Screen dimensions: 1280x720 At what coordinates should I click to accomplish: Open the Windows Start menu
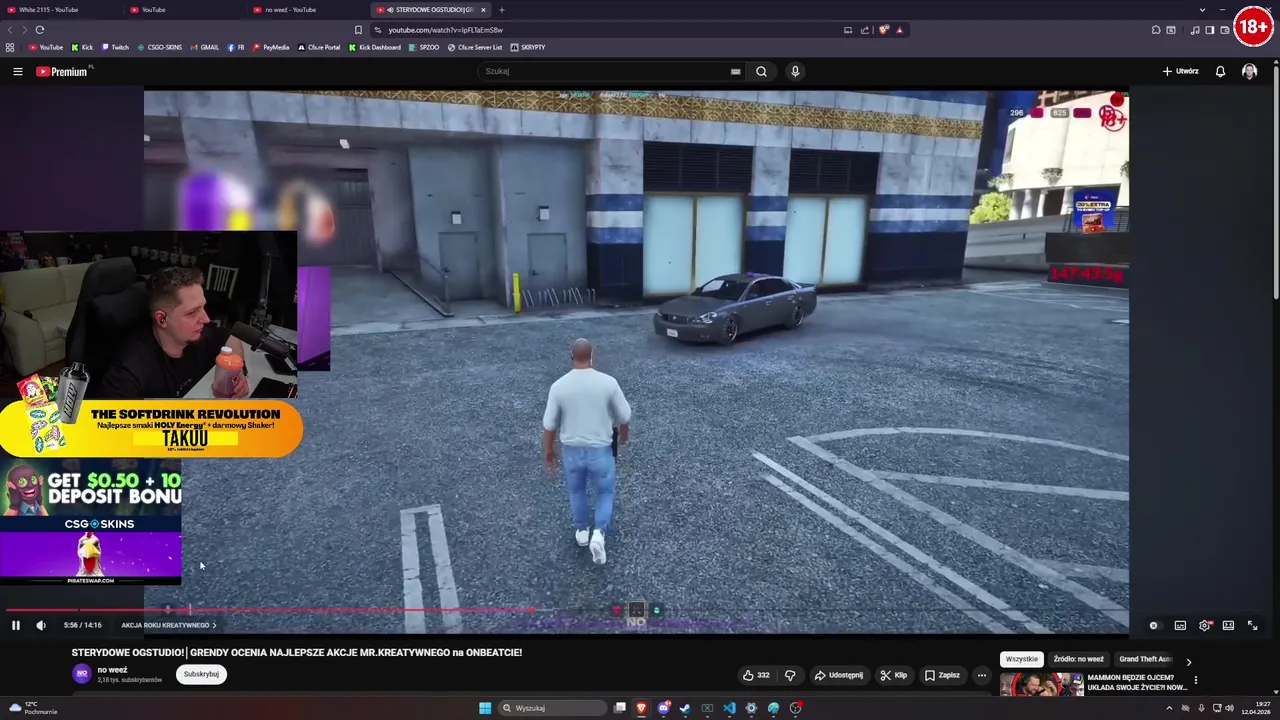485,708
